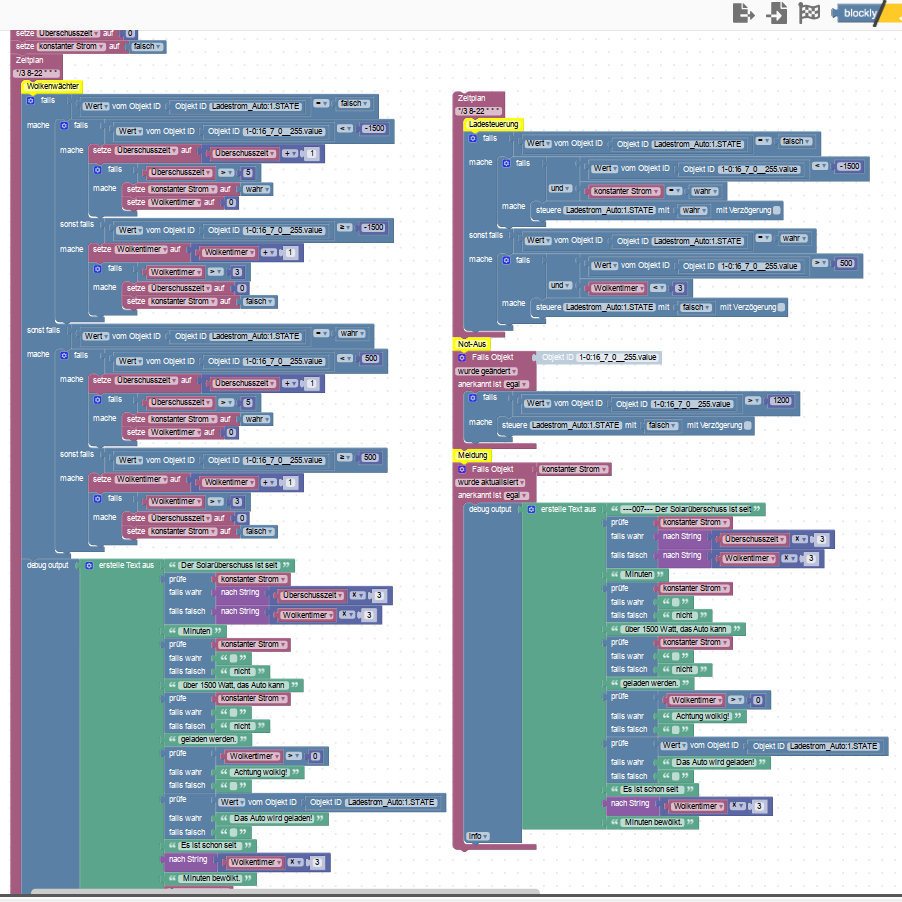
Task: Open gear on Not-Aus 'Falls Objekt' block
Action: point(461,357)
